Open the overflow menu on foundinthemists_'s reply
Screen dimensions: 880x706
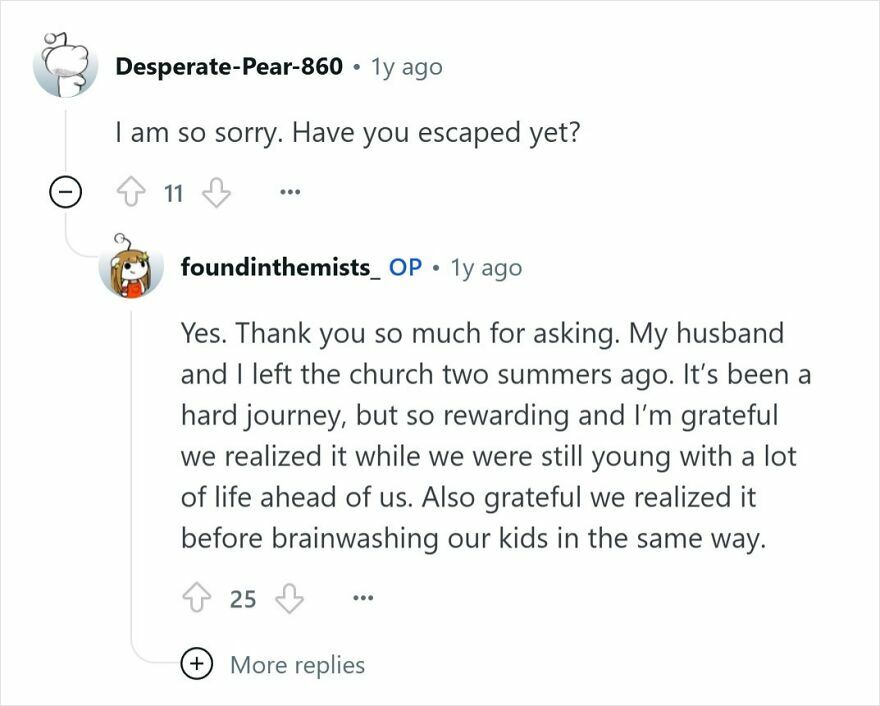click(x=362, y=597)
